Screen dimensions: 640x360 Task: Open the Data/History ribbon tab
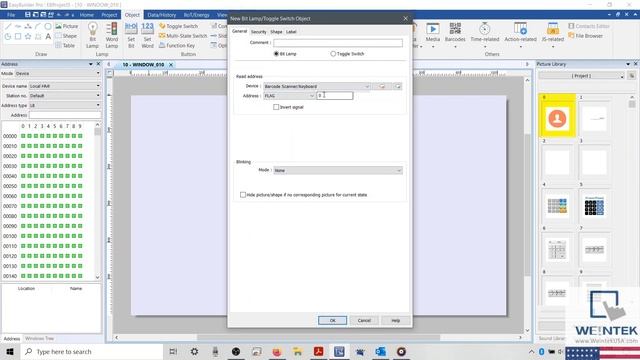click(162, 15)
